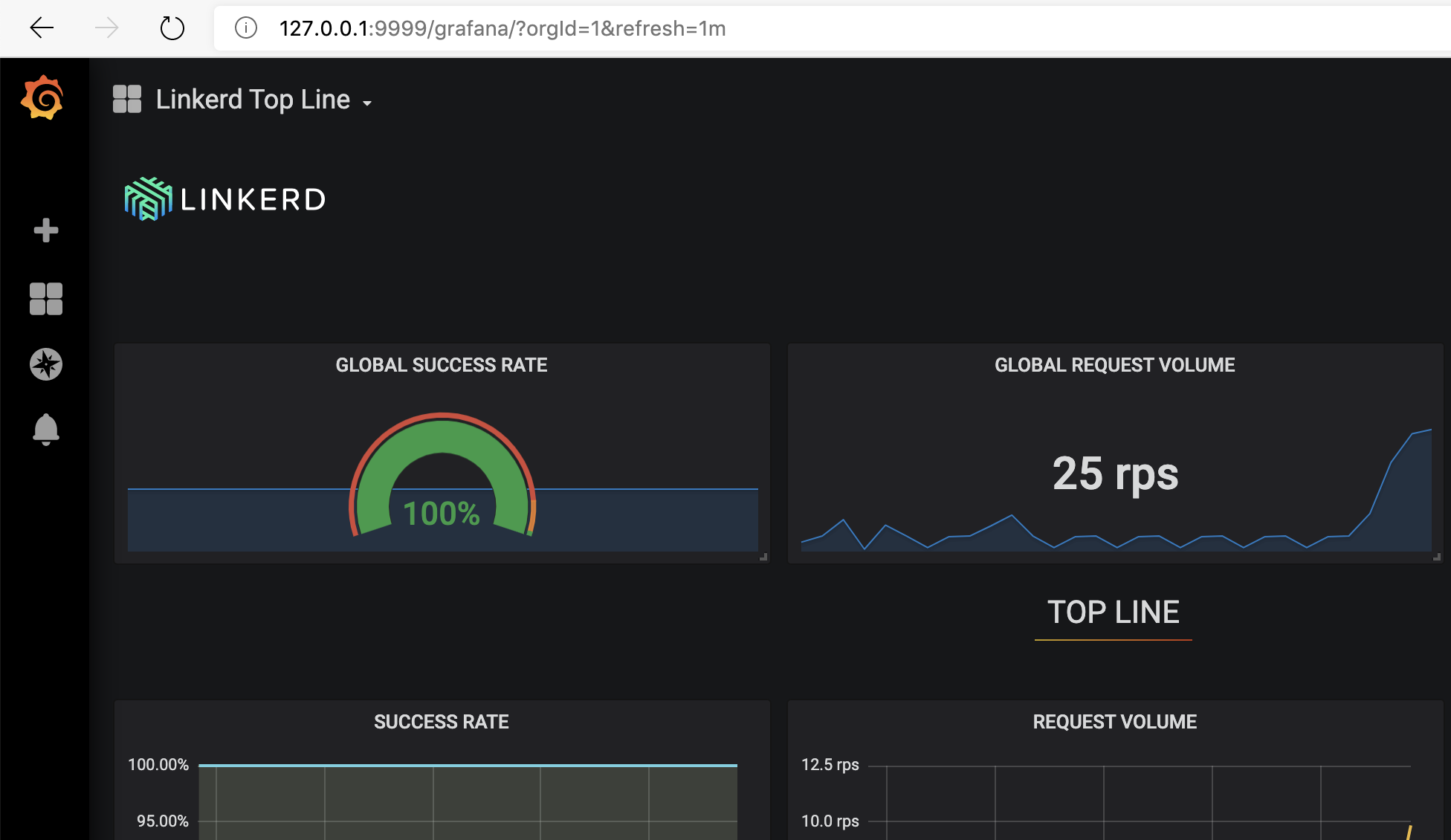Open the Explore compass icon in sidebar
The height and width of the screenshot is (840, 1451).
click(x=46, y=364)
